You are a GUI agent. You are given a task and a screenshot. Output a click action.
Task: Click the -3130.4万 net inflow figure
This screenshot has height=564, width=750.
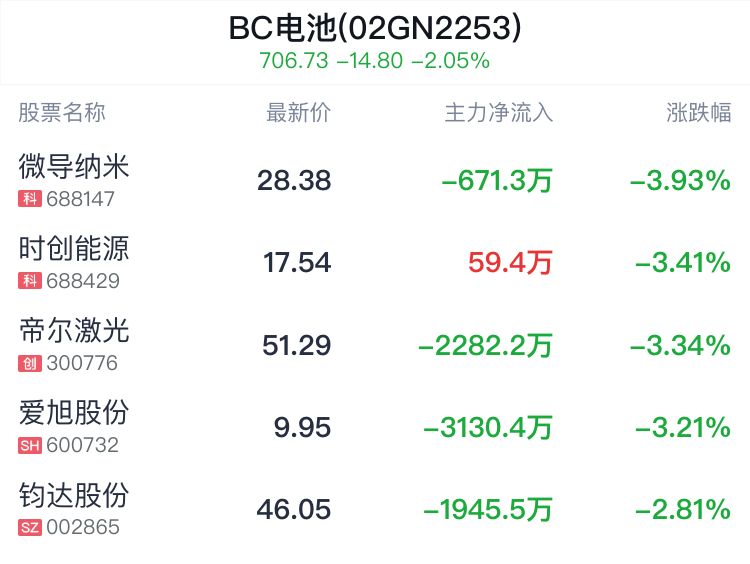(488, 427)
